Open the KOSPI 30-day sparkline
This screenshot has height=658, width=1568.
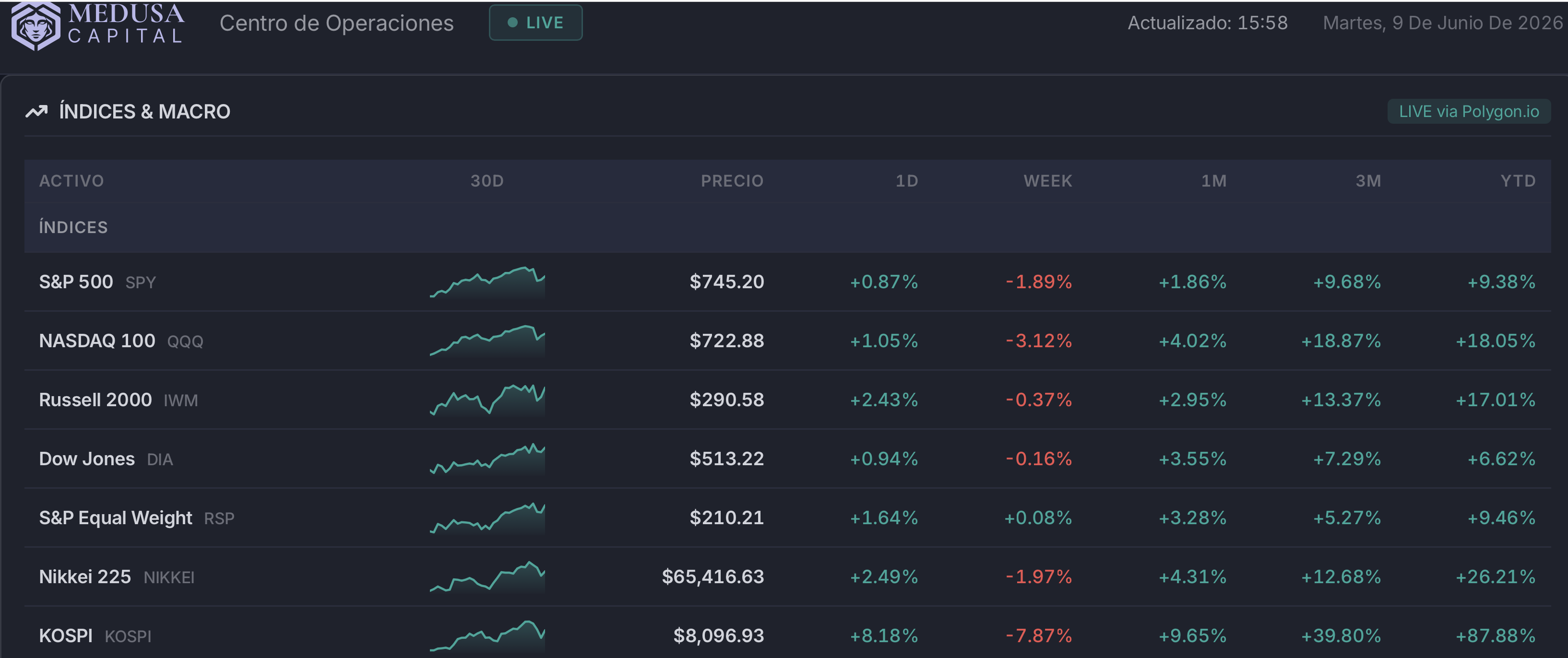(487, 636)
